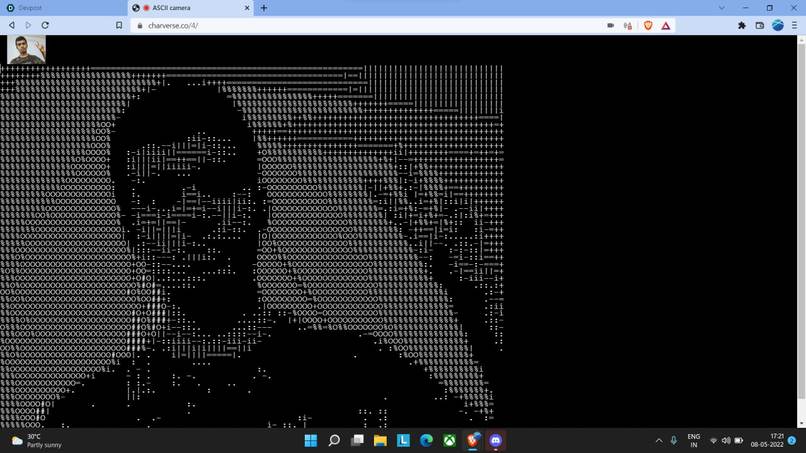Open Task View in taskbar

[357, 441]
